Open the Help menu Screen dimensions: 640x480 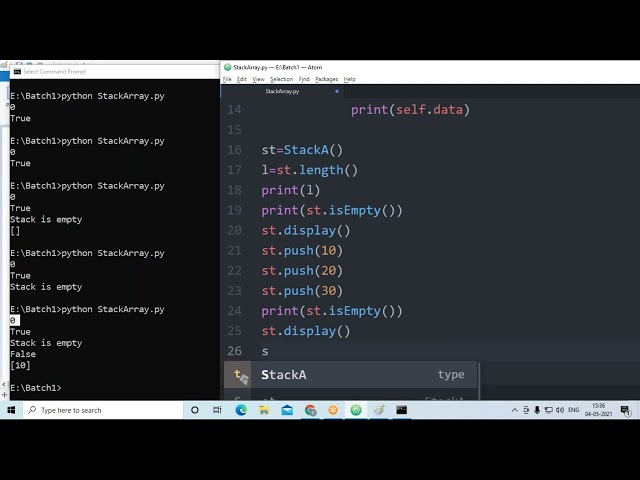coord(349,79)
